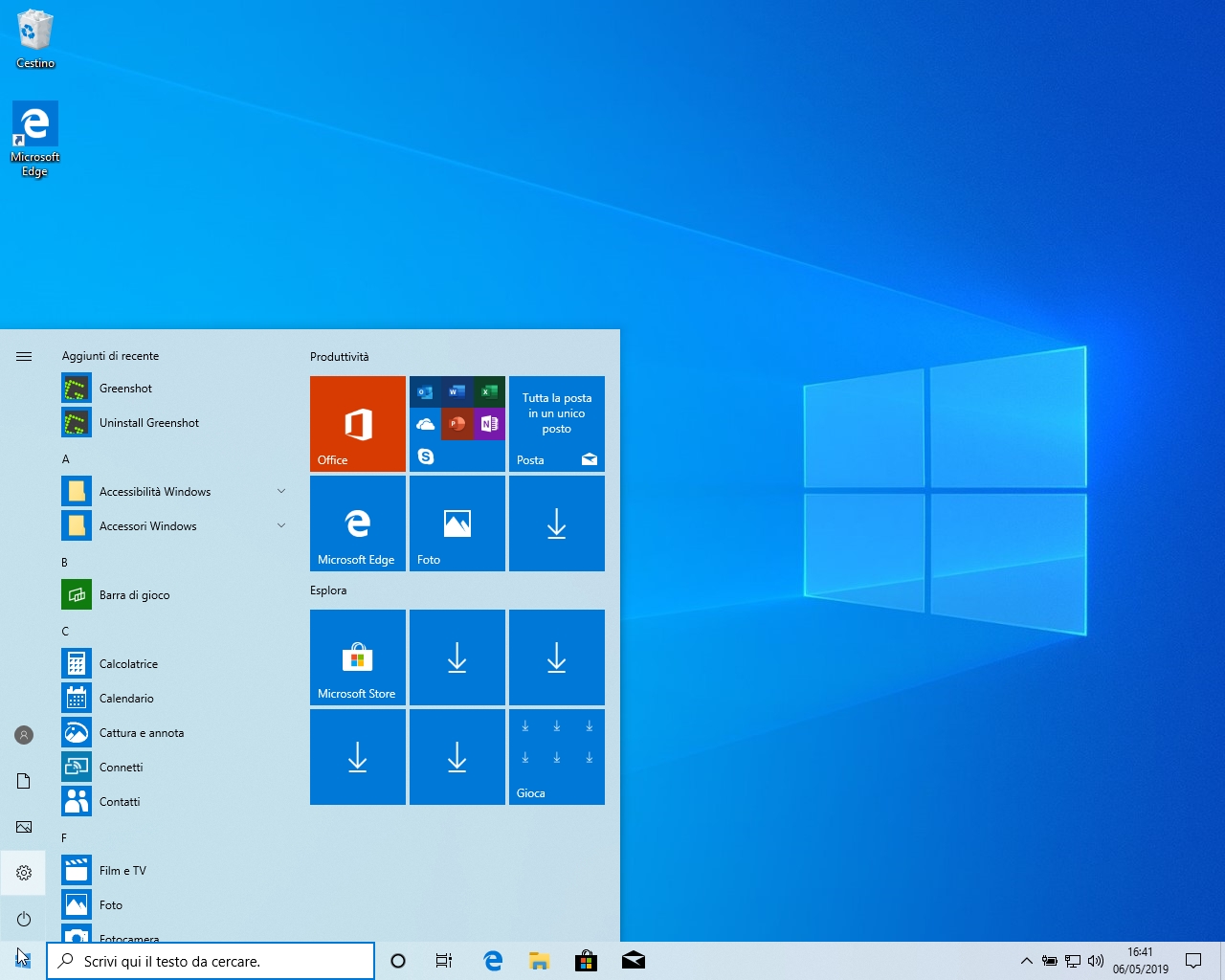Open Calendario in the app list
1225x980 pixels.
[x=174, y=699]
